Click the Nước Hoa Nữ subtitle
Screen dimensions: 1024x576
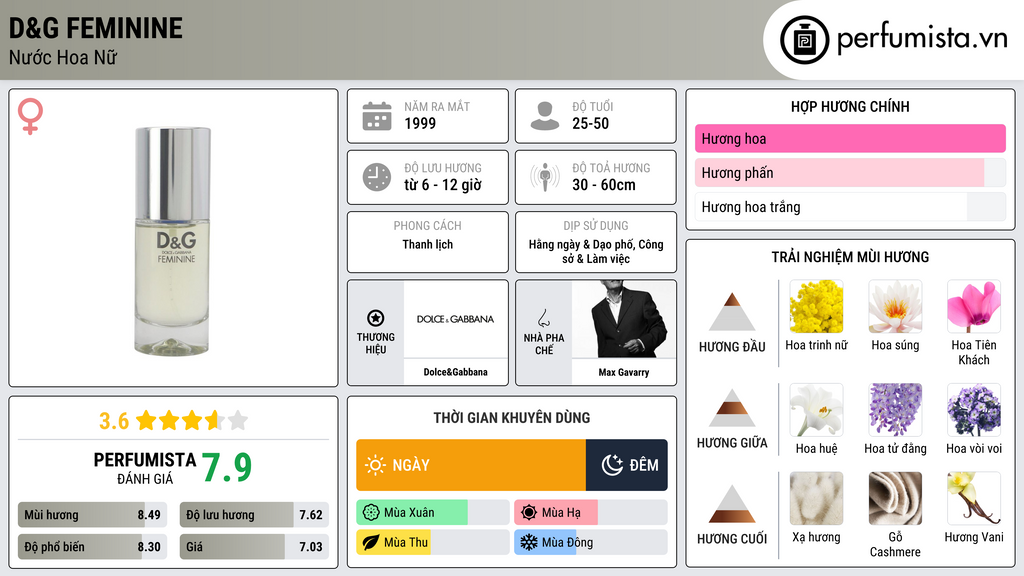(x=63, y=57)
